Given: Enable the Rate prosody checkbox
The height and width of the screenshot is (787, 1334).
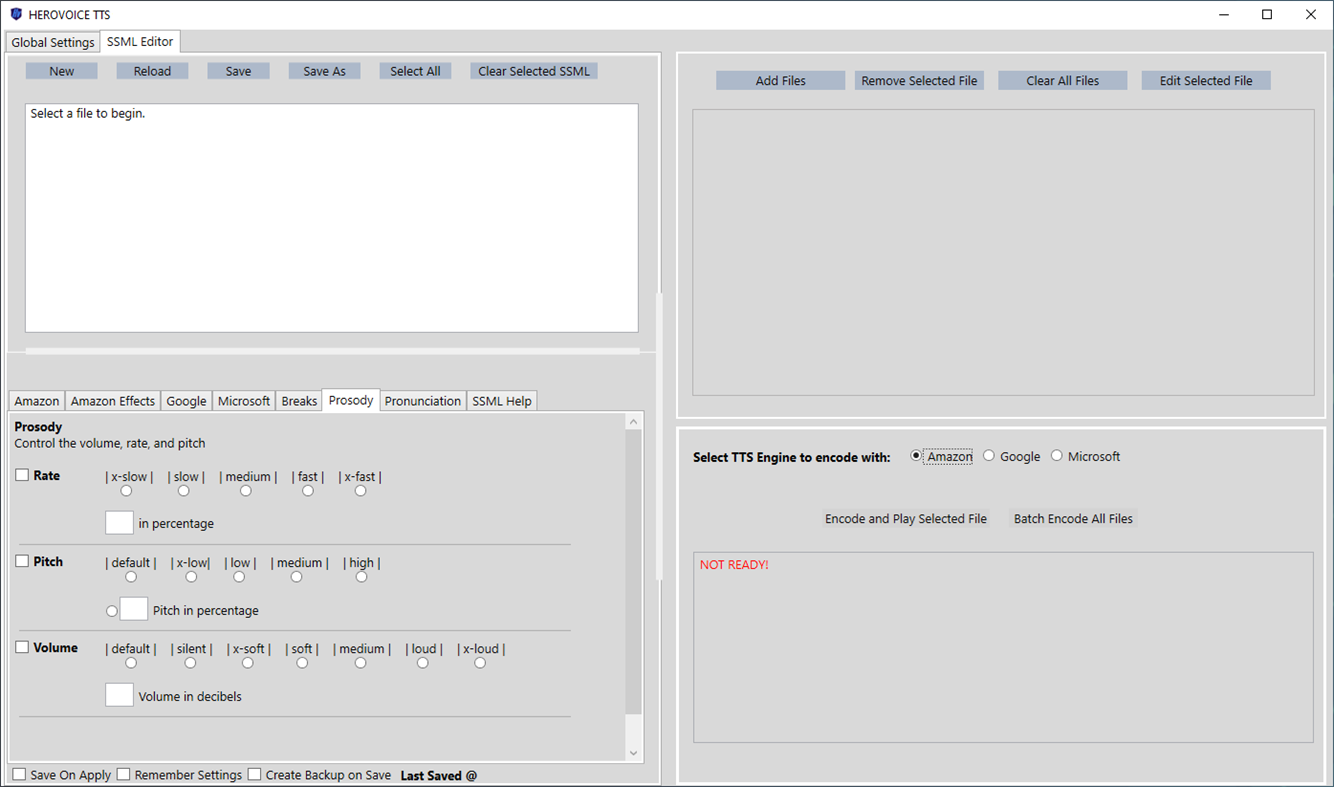Looking at the screenshot, I should tap(21, 475).
